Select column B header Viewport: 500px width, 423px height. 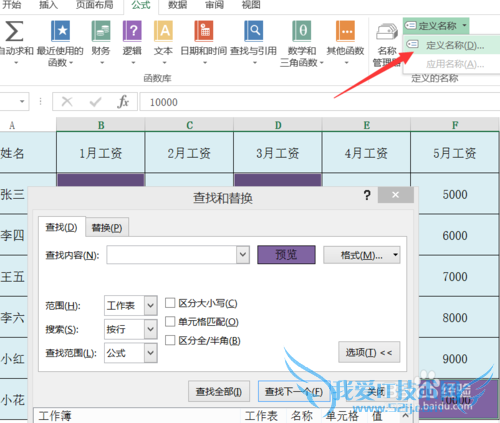[x=101, y=125]
